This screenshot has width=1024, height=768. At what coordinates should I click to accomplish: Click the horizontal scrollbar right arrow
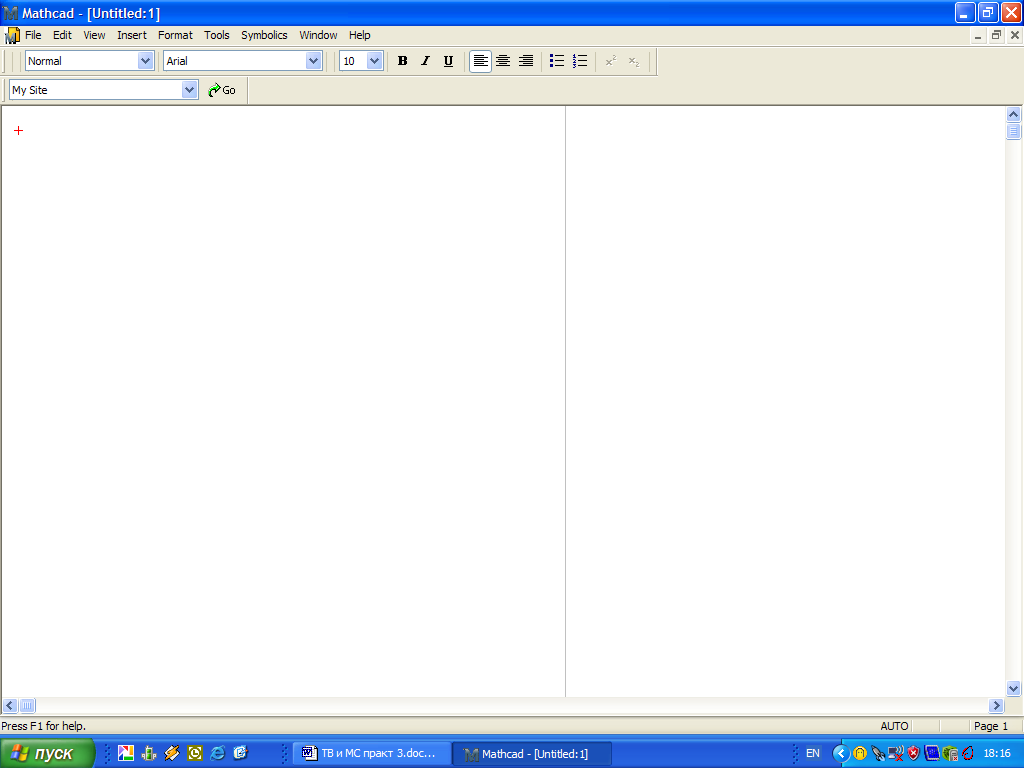996,705
